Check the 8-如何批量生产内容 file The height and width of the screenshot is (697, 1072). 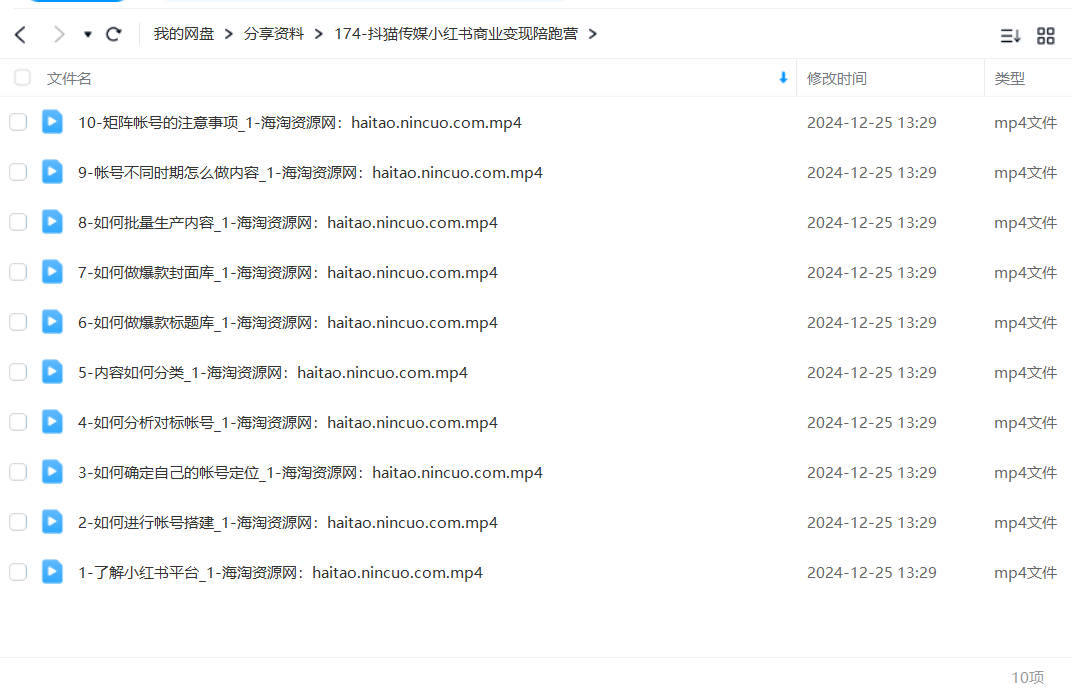tap(18, 222)
